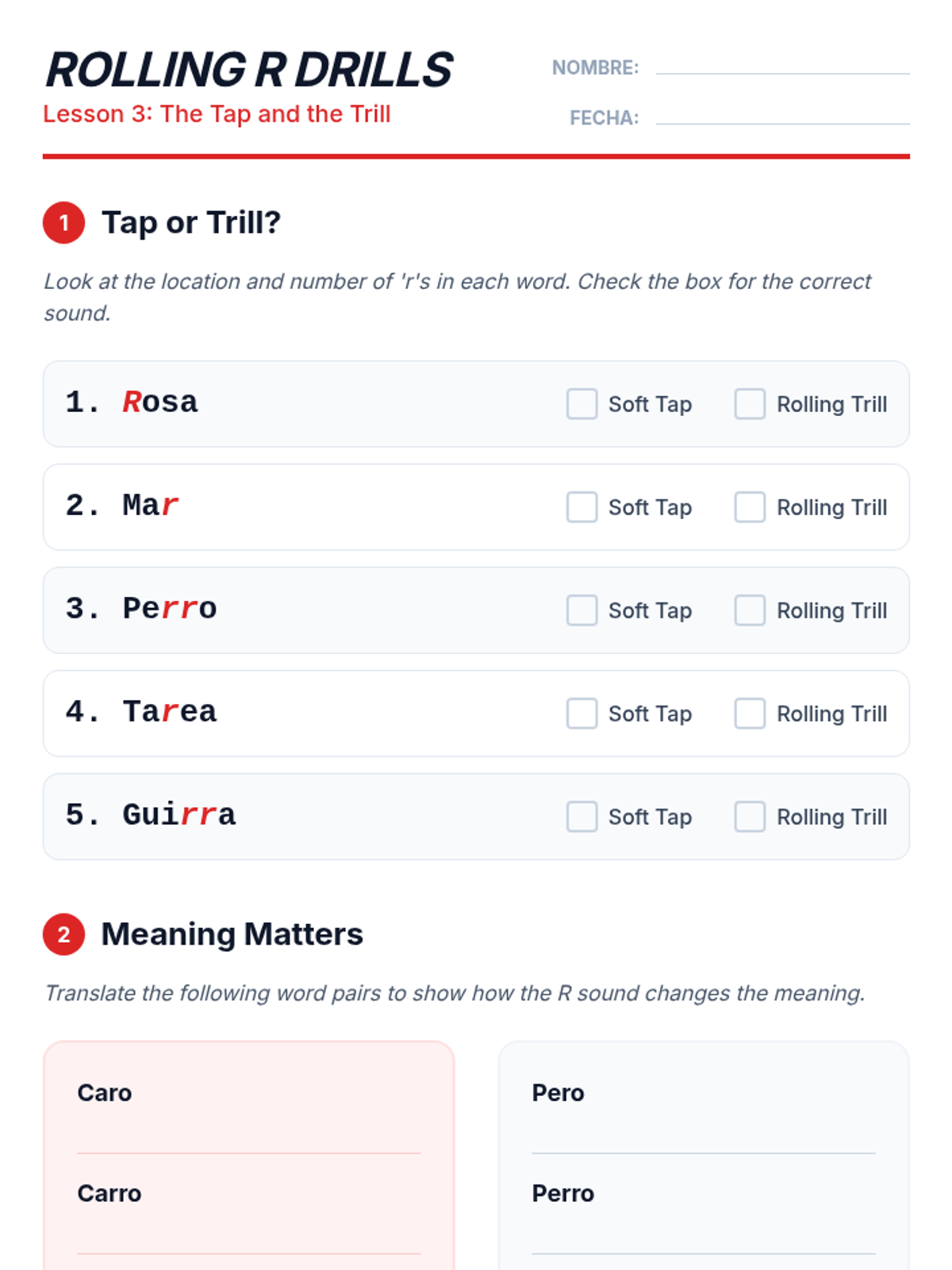Check Soft Tap for Perro

pyautogui.click(x=582, y=610)
